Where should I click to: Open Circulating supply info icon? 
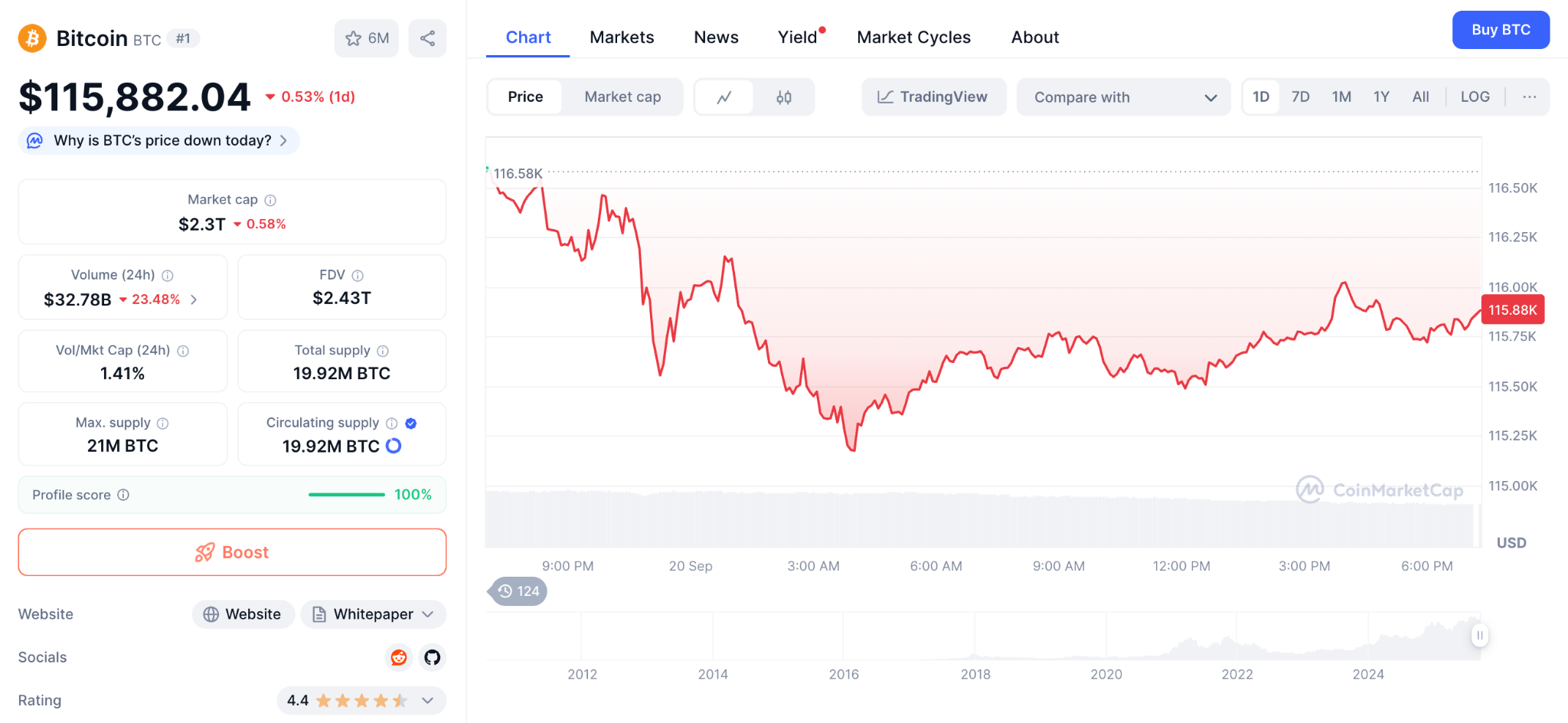pos(392,423)
